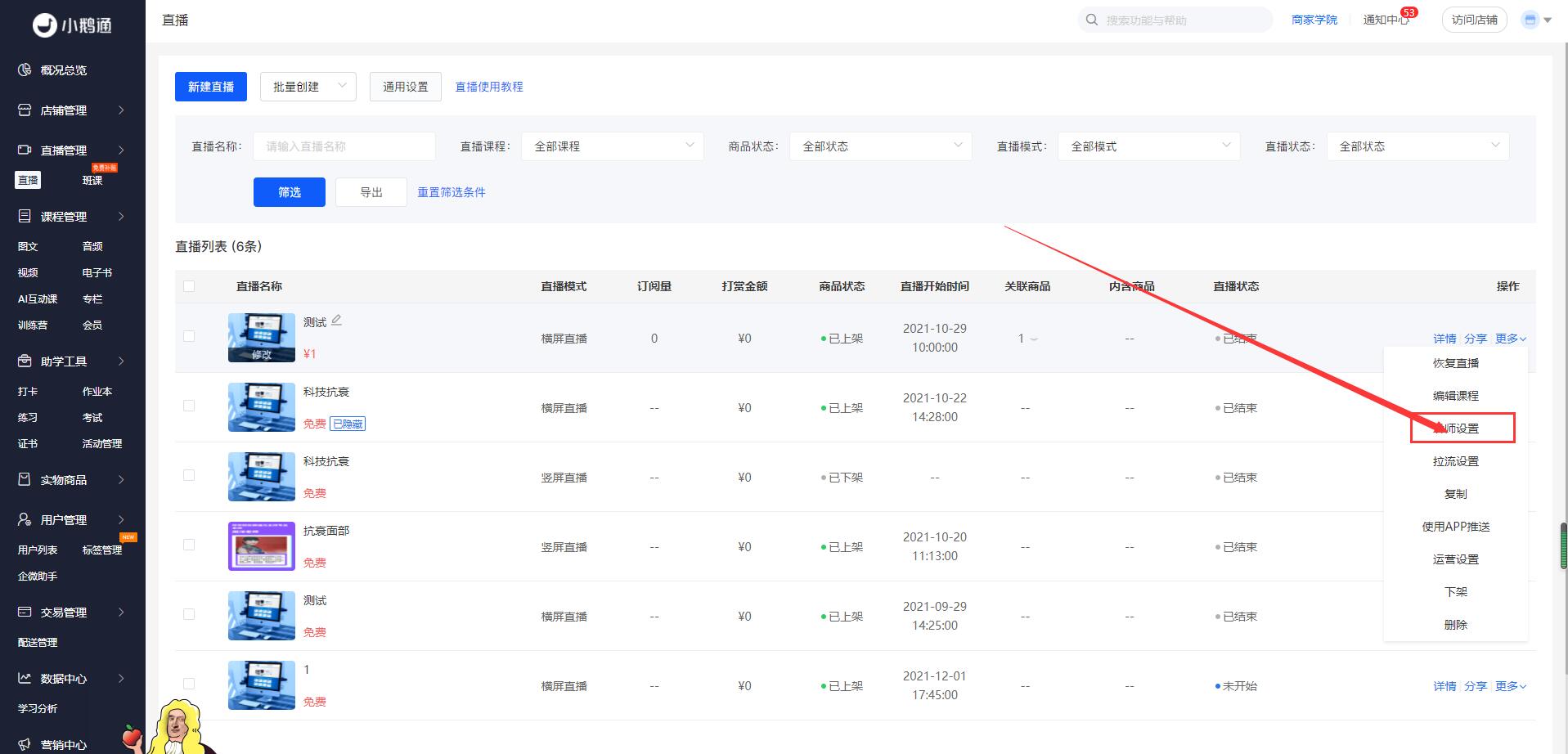This screenshot has height=754, width=1568.
Task: Open the 直播课程 filter dropdown
Action: click(612, 146)
